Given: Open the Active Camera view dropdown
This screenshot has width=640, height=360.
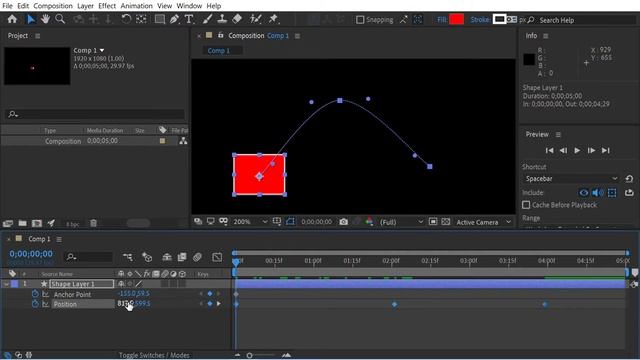Looking at the screenshot, I should 483,222.
